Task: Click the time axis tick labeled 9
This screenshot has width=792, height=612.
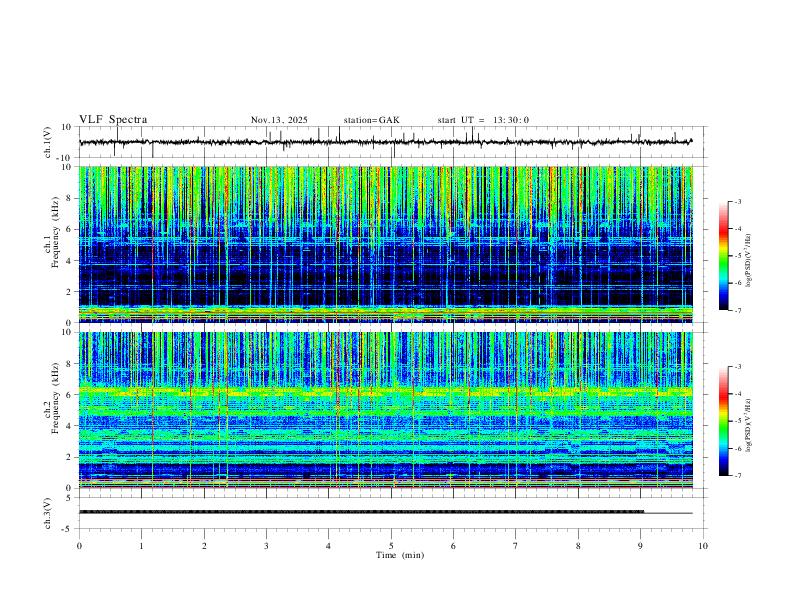Action: tap(640, 546)
